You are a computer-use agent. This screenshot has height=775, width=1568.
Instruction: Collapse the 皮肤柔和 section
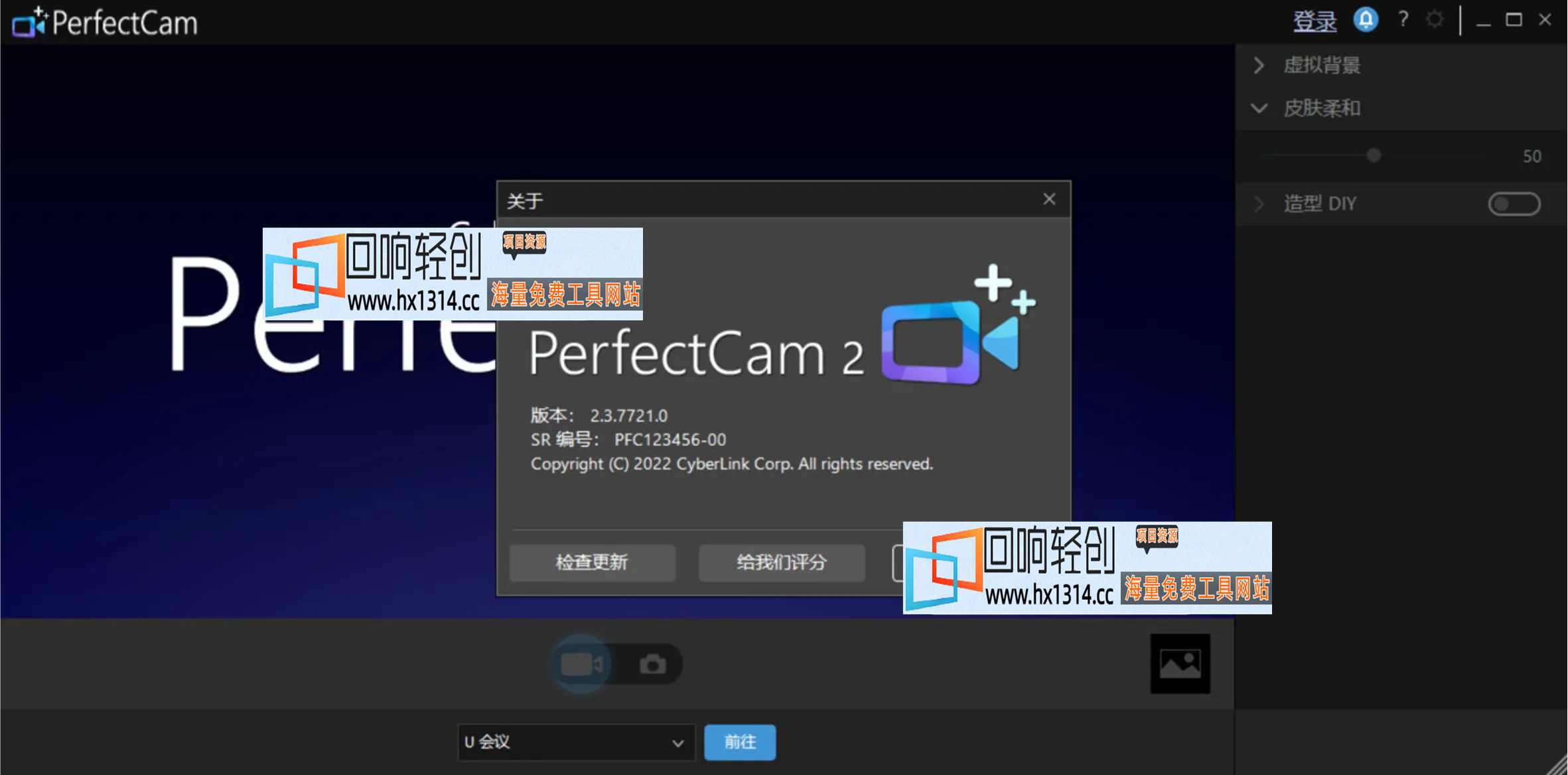pyautogui.click(x=1259, y=108)
